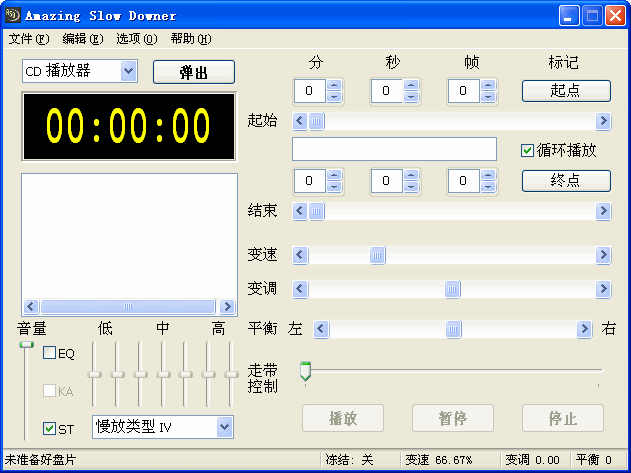The image size is (631, 473).
Task: Click the 起点 start marker button
Action: point(566,91)
